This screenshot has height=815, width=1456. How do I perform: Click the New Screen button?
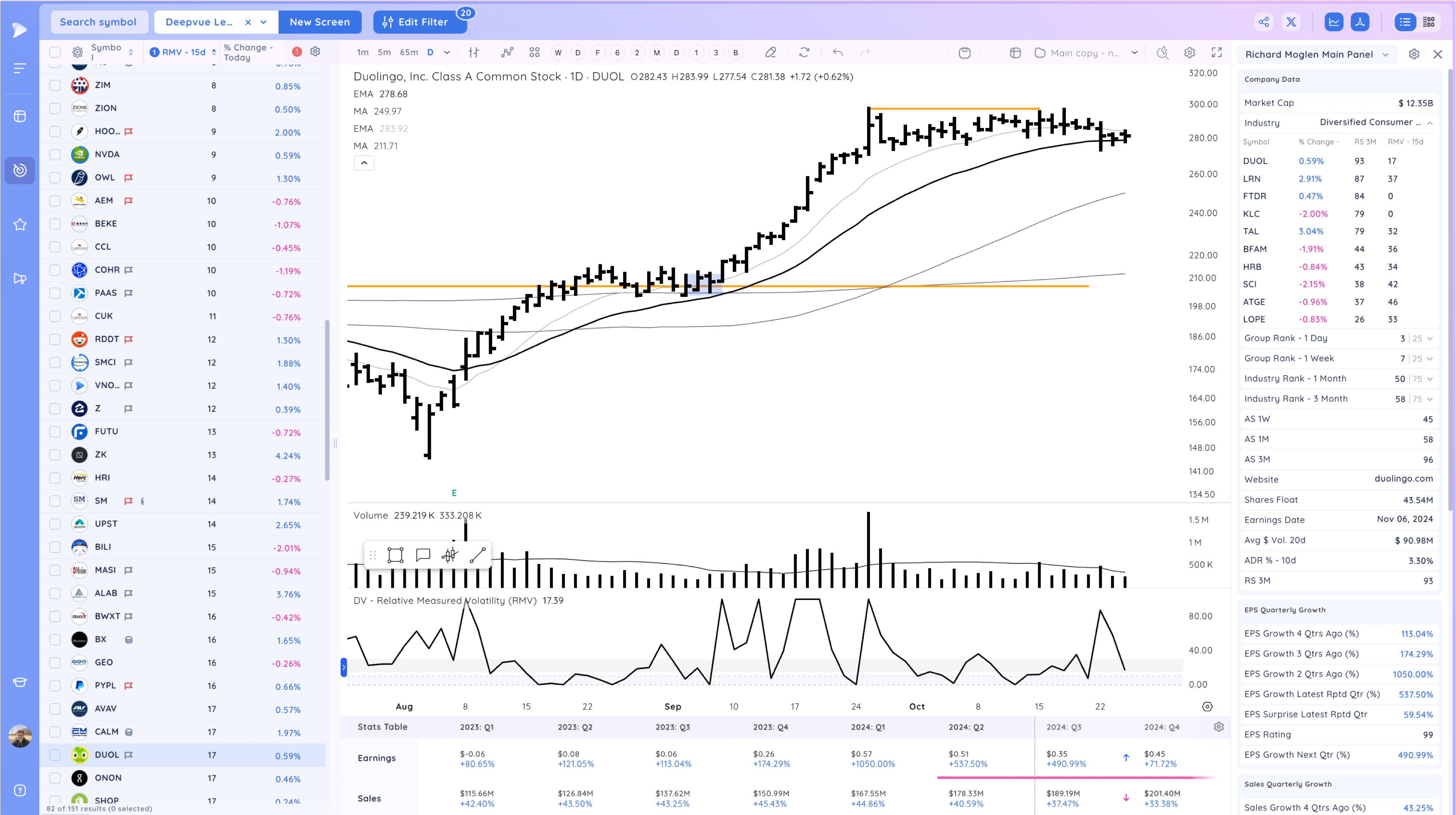click(319, 22)
